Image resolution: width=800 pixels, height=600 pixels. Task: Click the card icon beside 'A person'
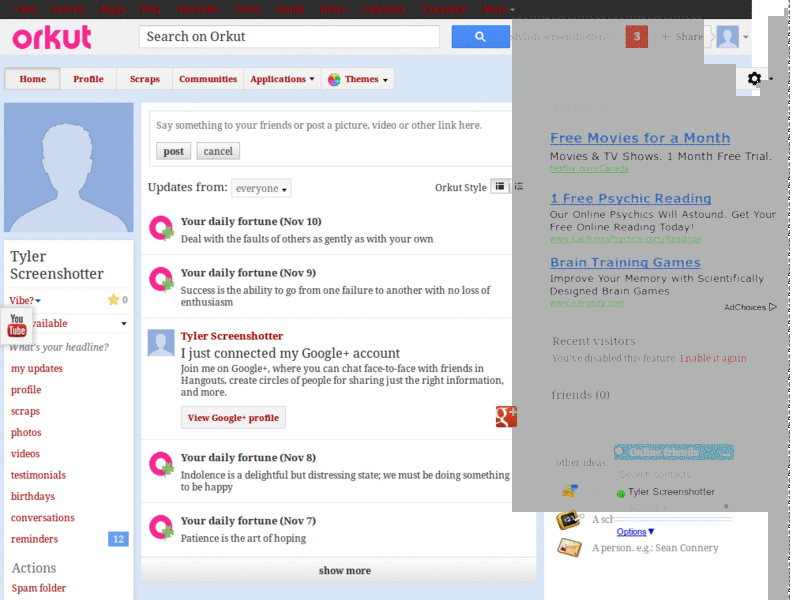pyautogui.click(x=569, y=548)
